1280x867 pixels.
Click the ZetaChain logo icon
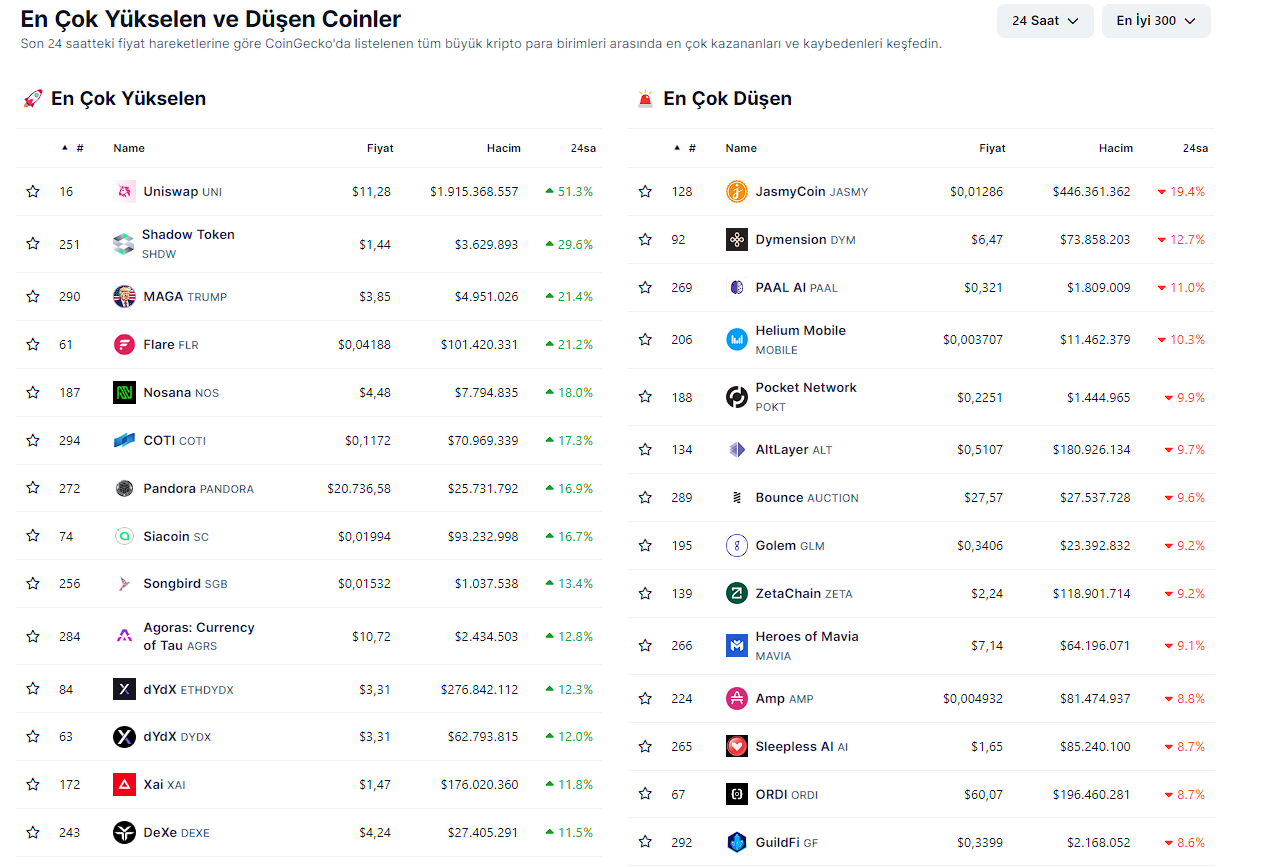[737, 594]
